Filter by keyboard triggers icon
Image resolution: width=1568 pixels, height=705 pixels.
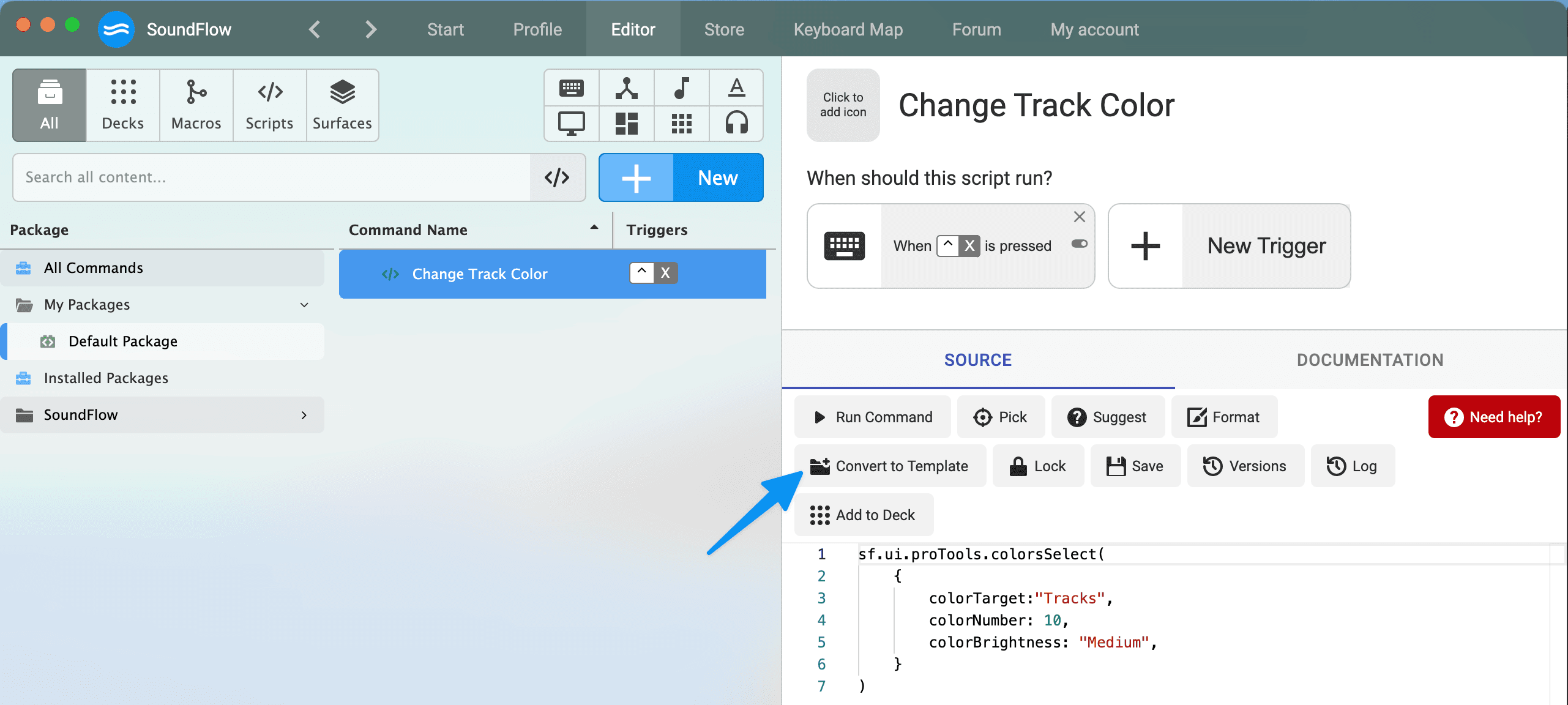[x=572, y=88]
